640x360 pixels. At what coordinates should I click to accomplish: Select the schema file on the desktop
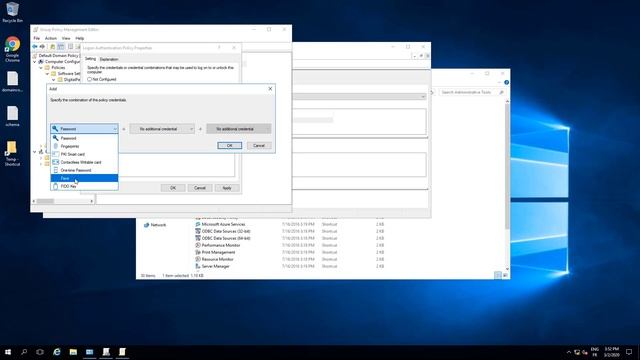point(12,116)
